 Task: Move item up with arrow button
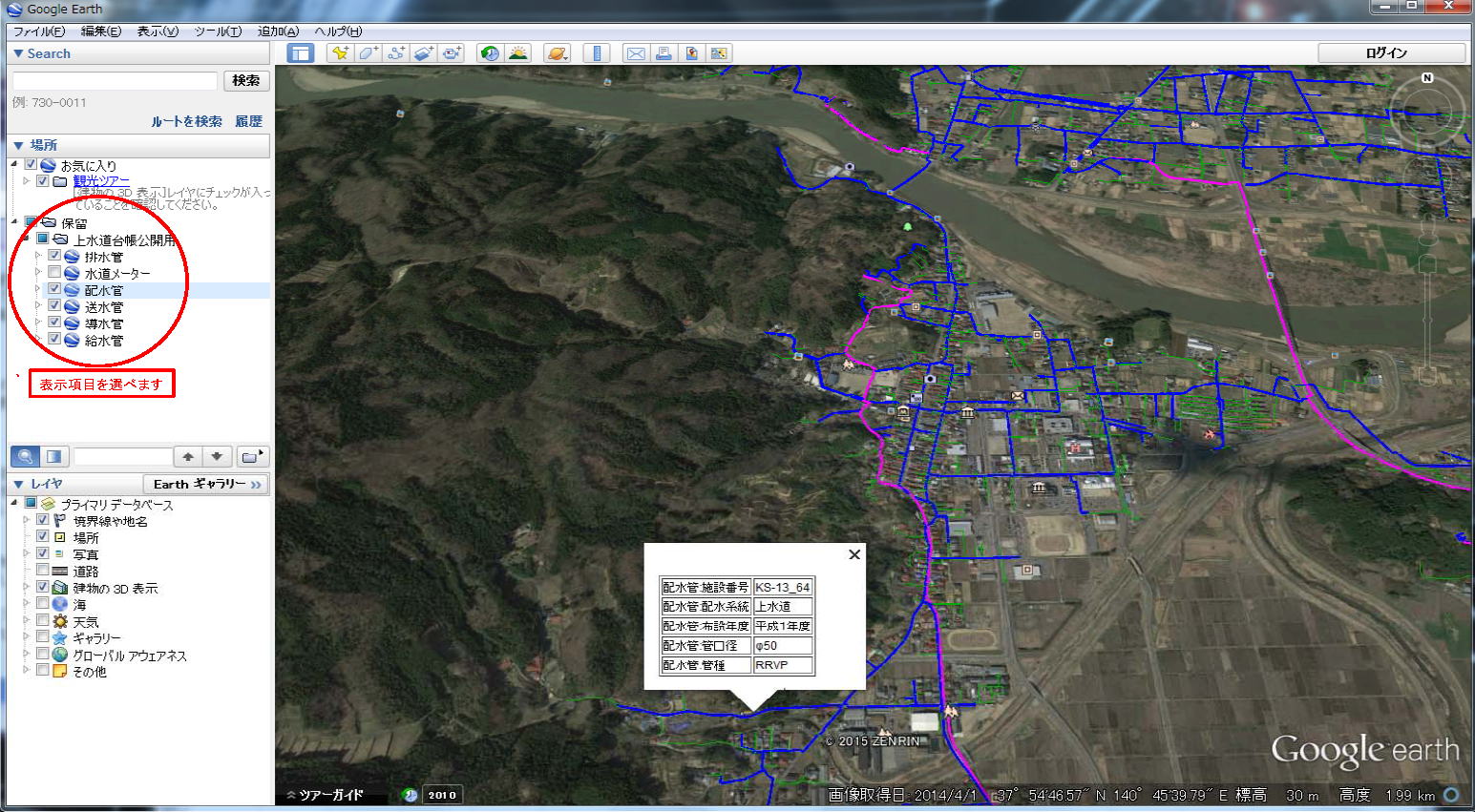tap(188, 456)
